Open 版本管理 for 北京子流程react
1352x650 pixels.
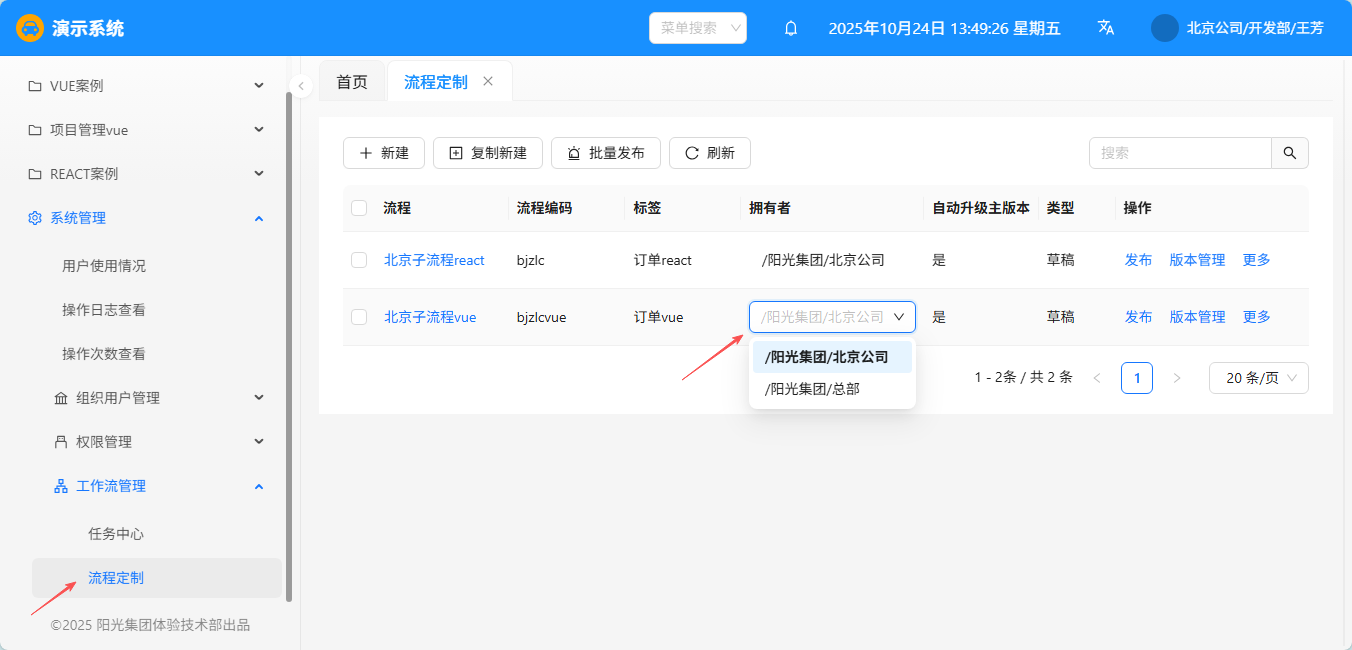[x=1197, y=260]
